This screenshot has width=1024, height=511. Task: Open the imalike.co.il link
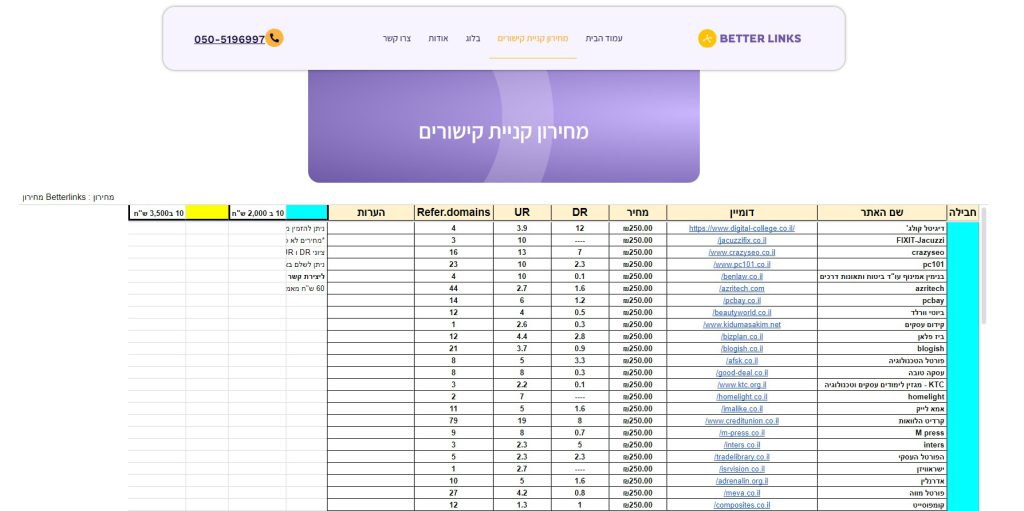[x=742, y=408]
